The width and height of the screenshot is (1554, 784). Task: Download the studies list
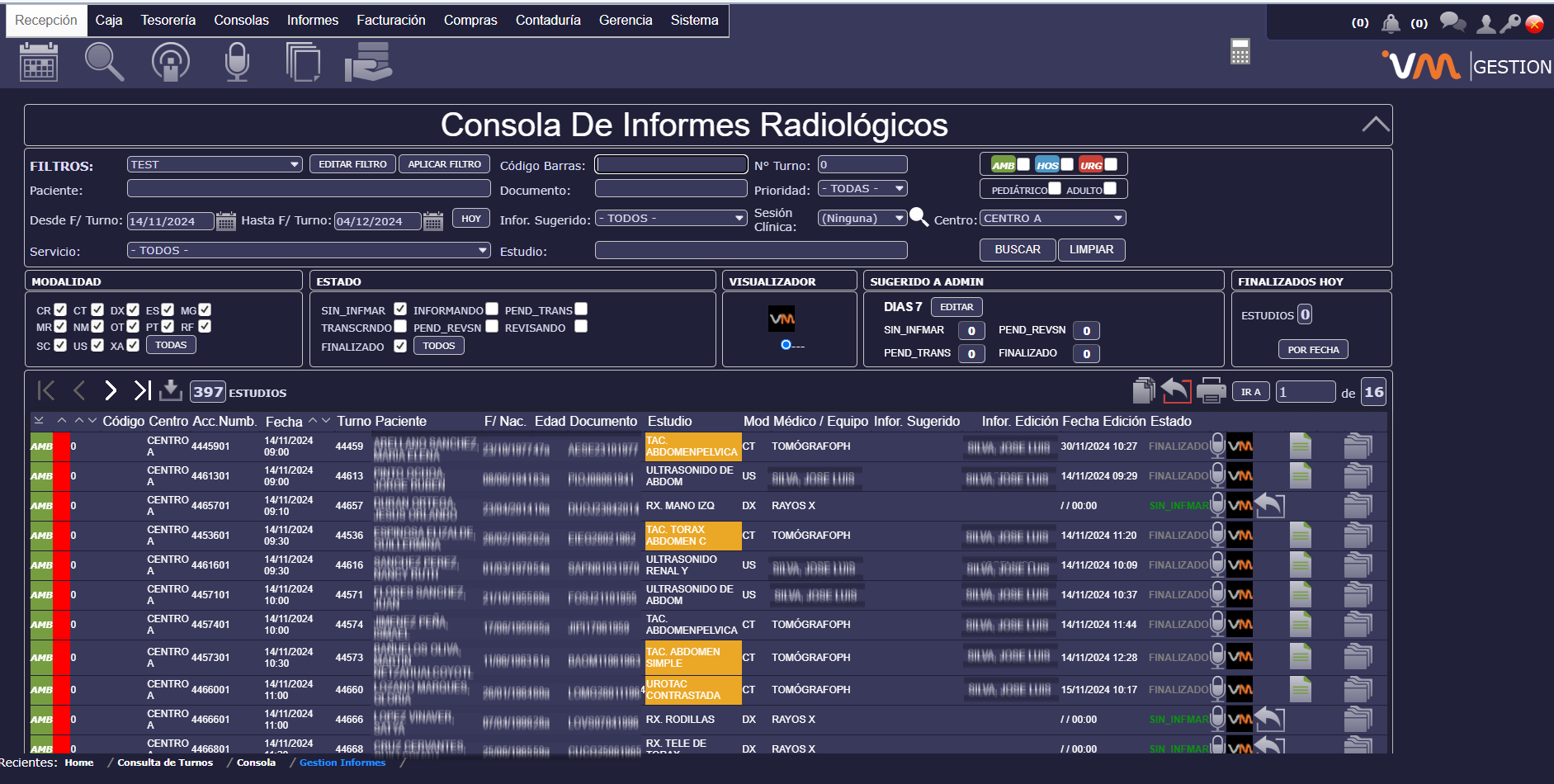[x=171, y=390]
